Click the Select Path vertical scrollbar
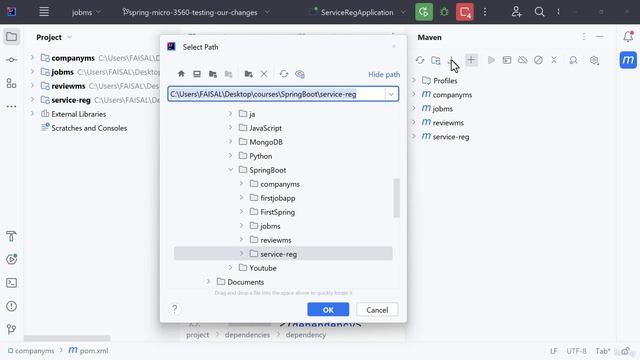This screenshot has height=360, width=640. 396,198
